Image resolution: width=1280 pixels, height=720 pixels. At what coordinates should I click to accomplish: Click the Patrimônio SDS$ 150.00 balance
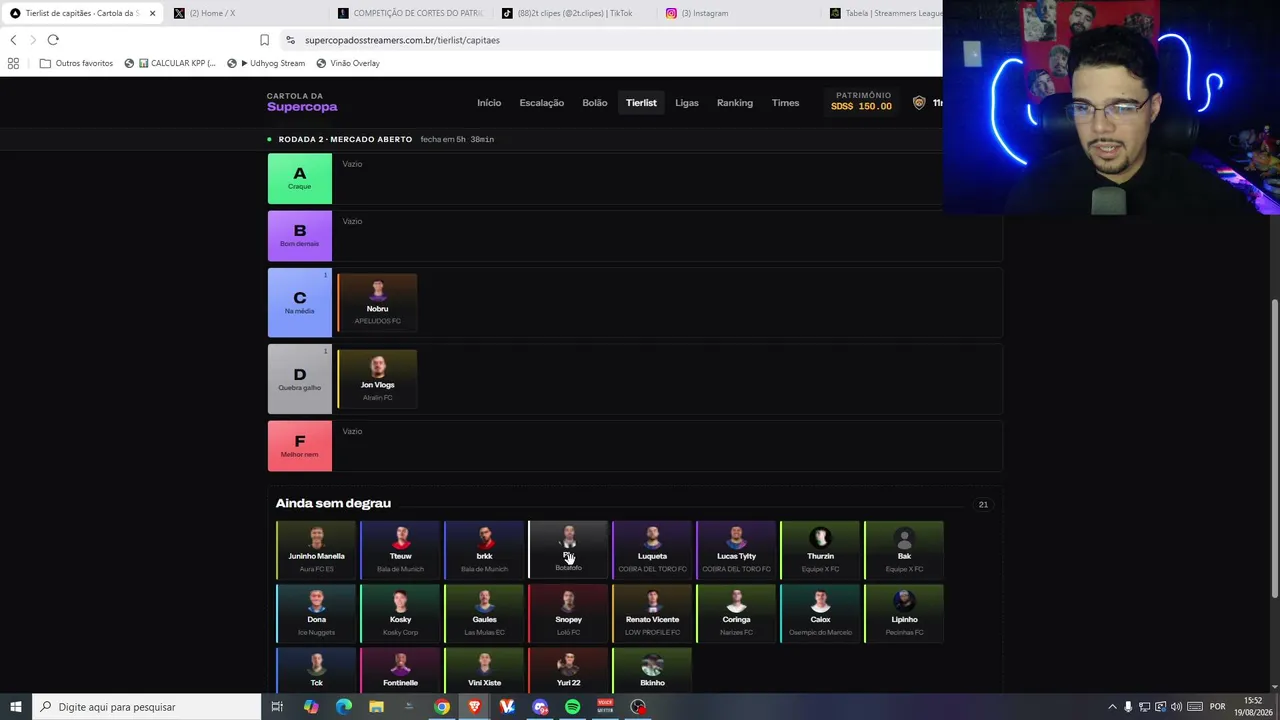coord(861,101)
